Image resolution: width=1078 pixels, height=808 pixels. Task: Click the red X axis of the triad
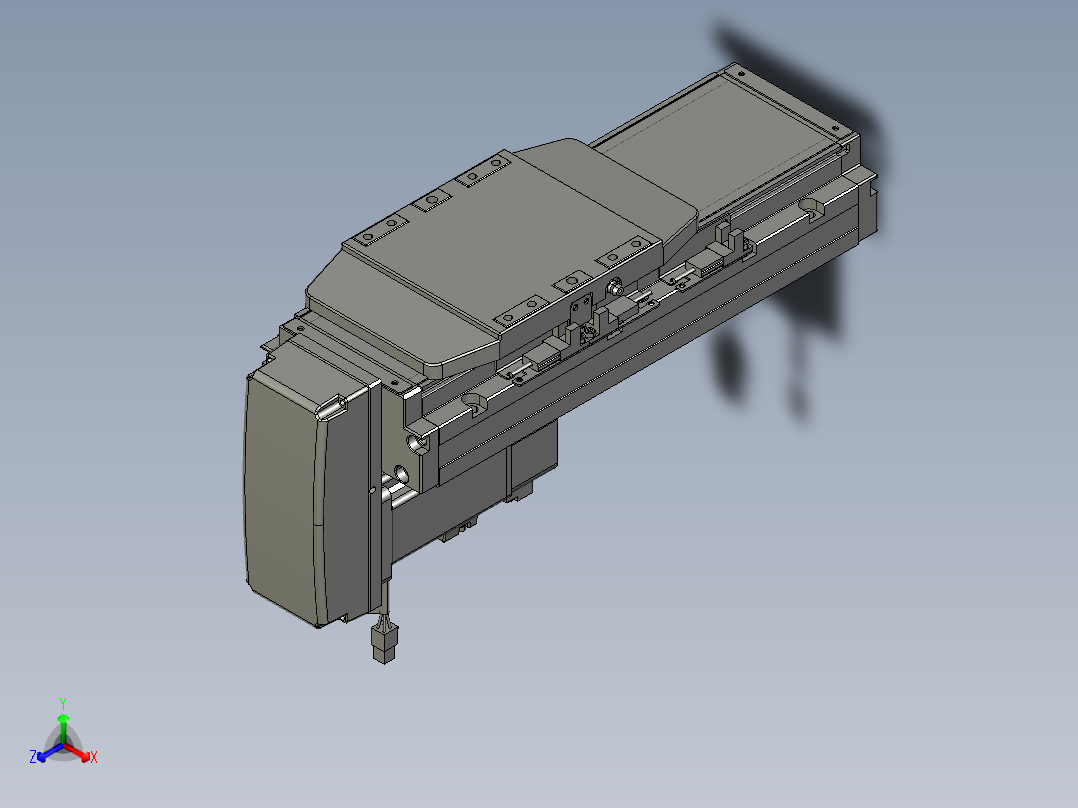[x=78, y=752]
